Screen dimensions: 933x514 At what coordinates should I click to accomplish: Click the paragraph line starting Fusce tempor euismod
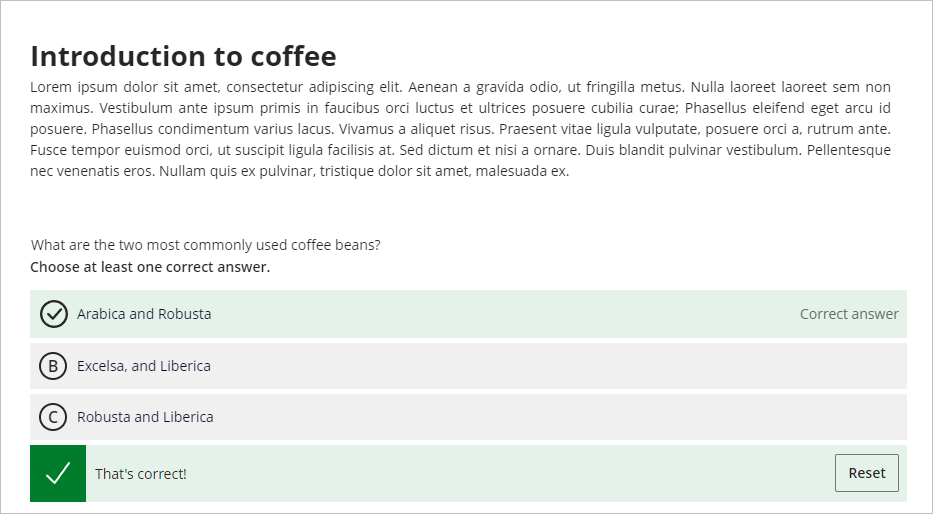pyautogui.click(x=461, y=150)
